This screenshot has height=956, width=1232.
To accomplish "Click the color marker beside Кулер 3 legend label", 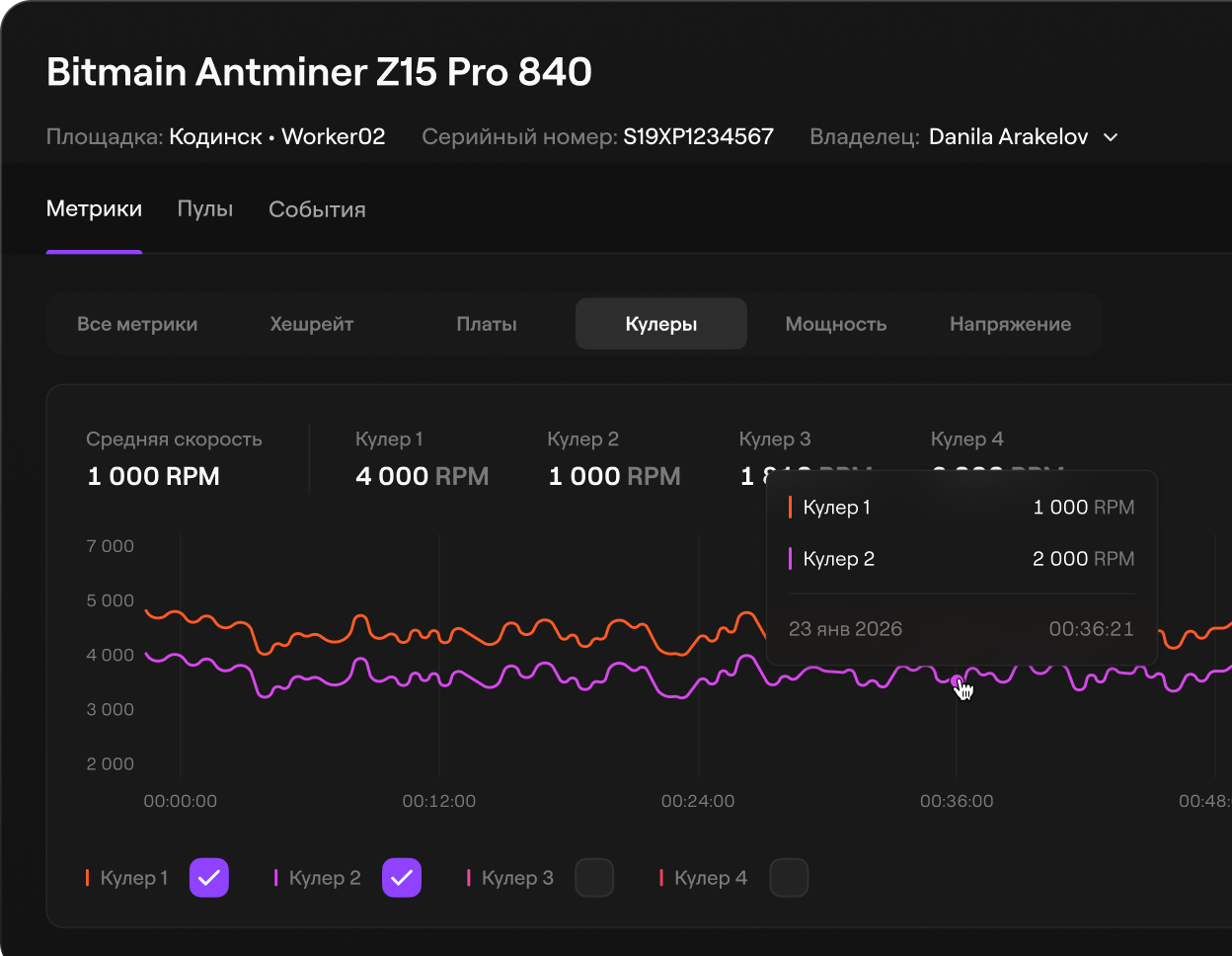I will click(x=469, y=877).
